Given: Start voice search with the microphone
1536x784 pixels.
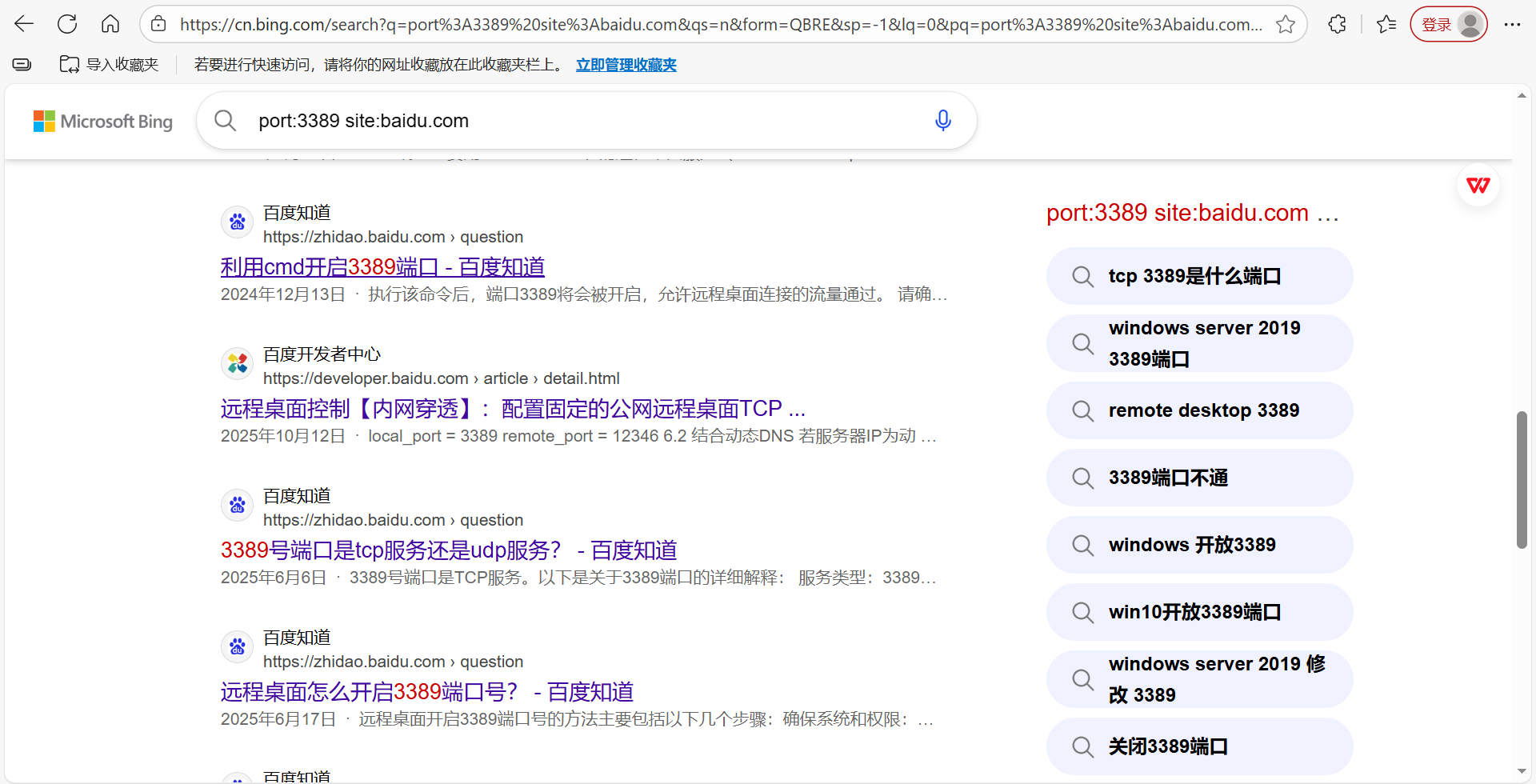Looking at the screenshot, I should 943,121.
